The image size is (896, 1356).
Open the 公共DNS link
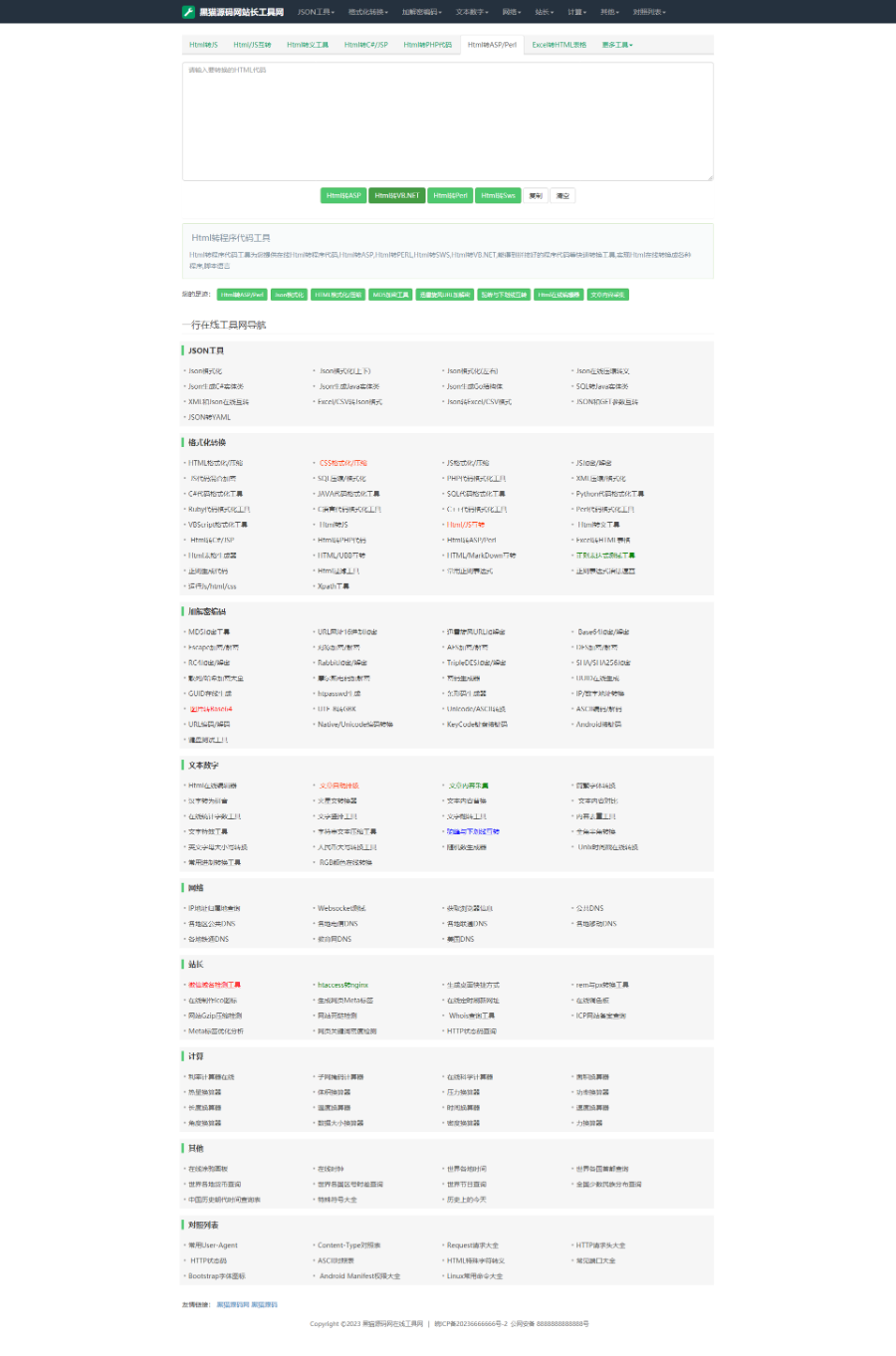coord(589,908)
